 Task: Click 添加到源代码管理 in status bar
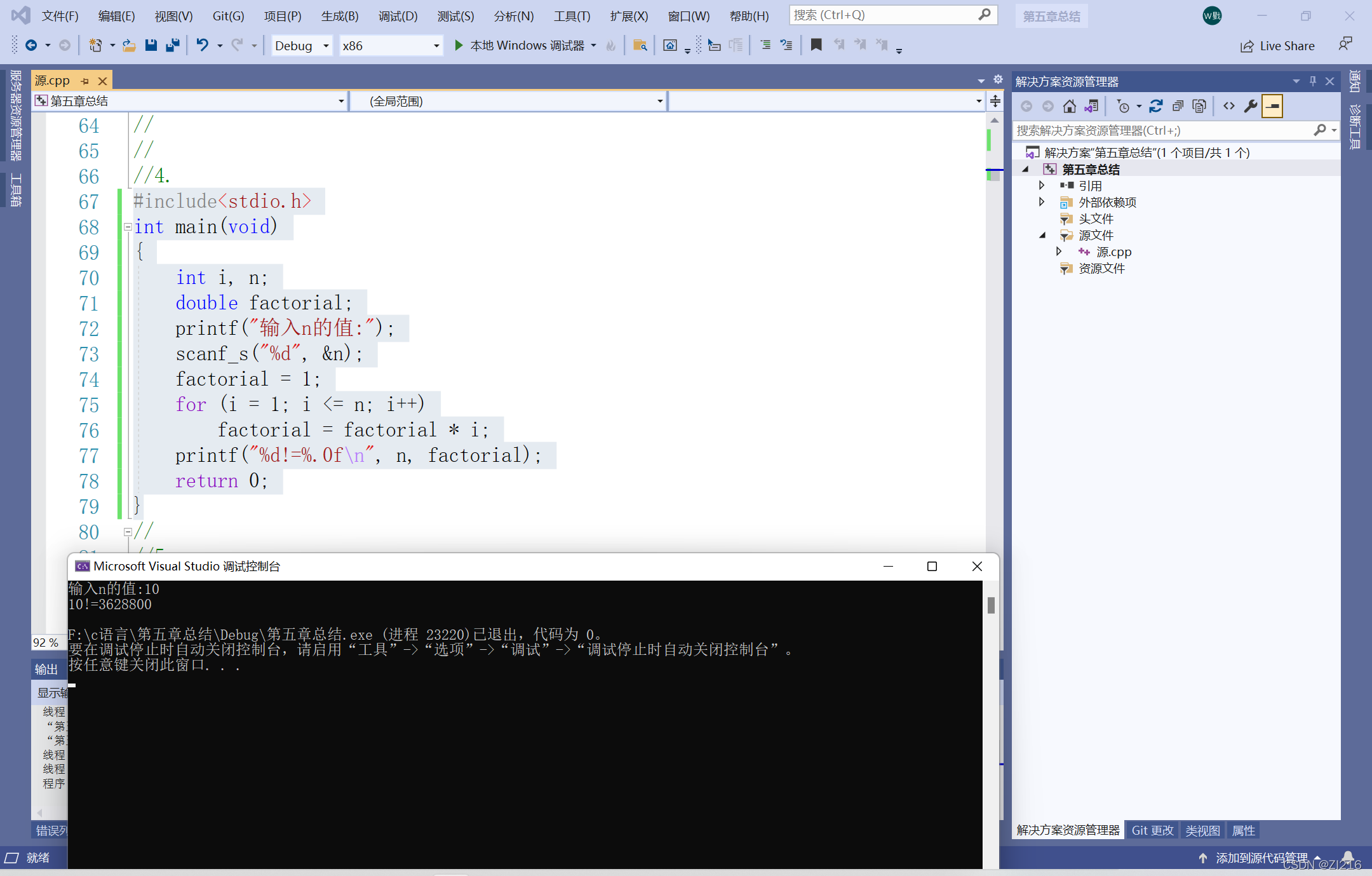point(1260,858)
